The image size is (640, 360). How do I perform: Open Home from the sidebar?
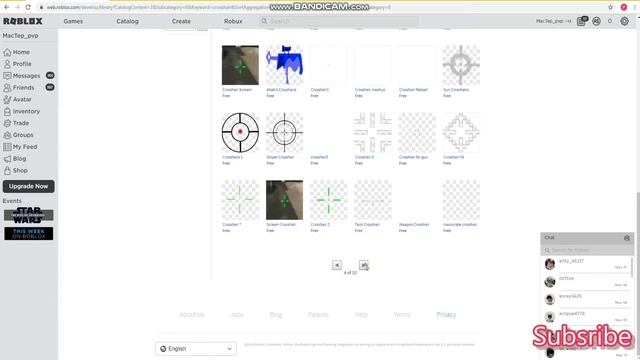point(17,52)
